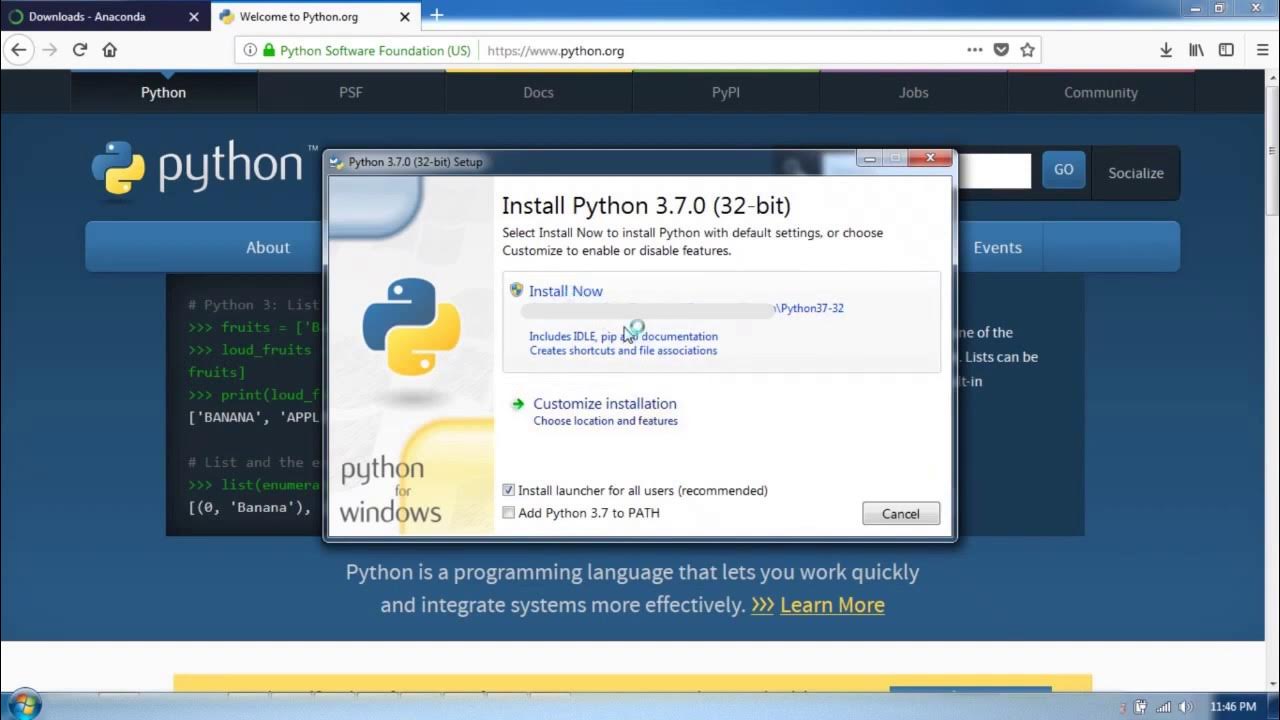Close the Downloads - Anaconda tab

tap(194, 17)
